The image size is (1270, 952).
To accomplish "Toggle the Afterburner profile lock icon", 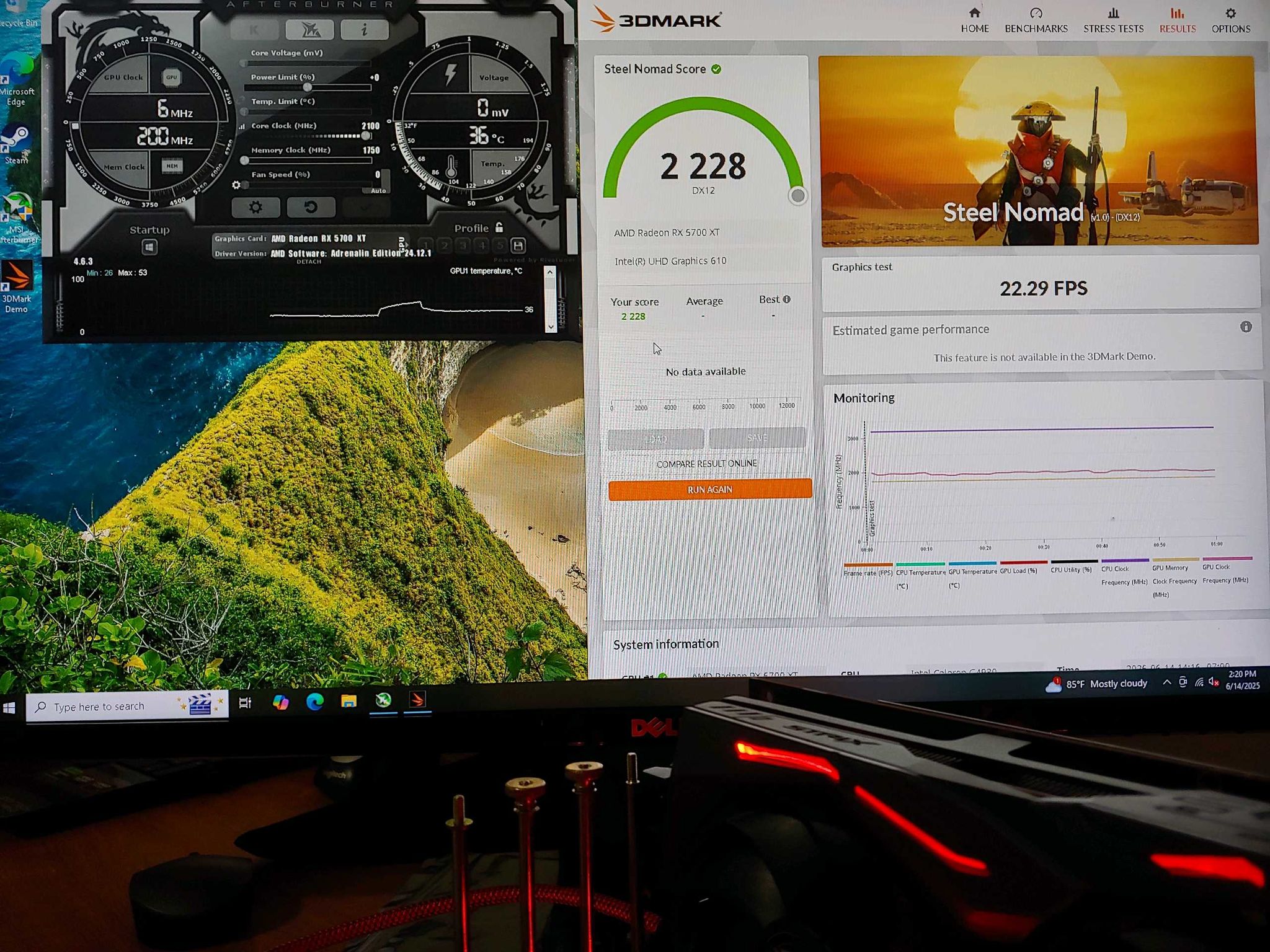I will tap(499, 227).
